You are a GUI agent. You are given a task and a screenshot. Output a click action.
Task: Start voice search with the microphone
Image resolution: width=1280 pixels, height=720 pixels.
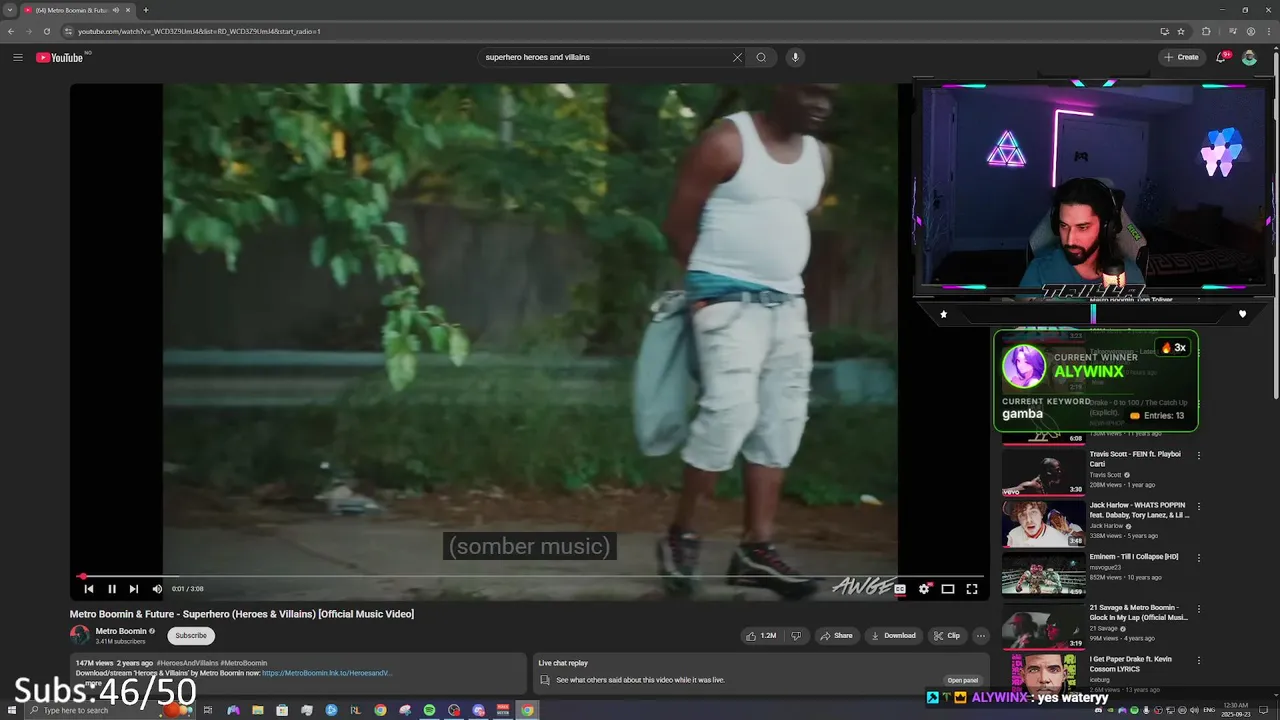point(795,57)
